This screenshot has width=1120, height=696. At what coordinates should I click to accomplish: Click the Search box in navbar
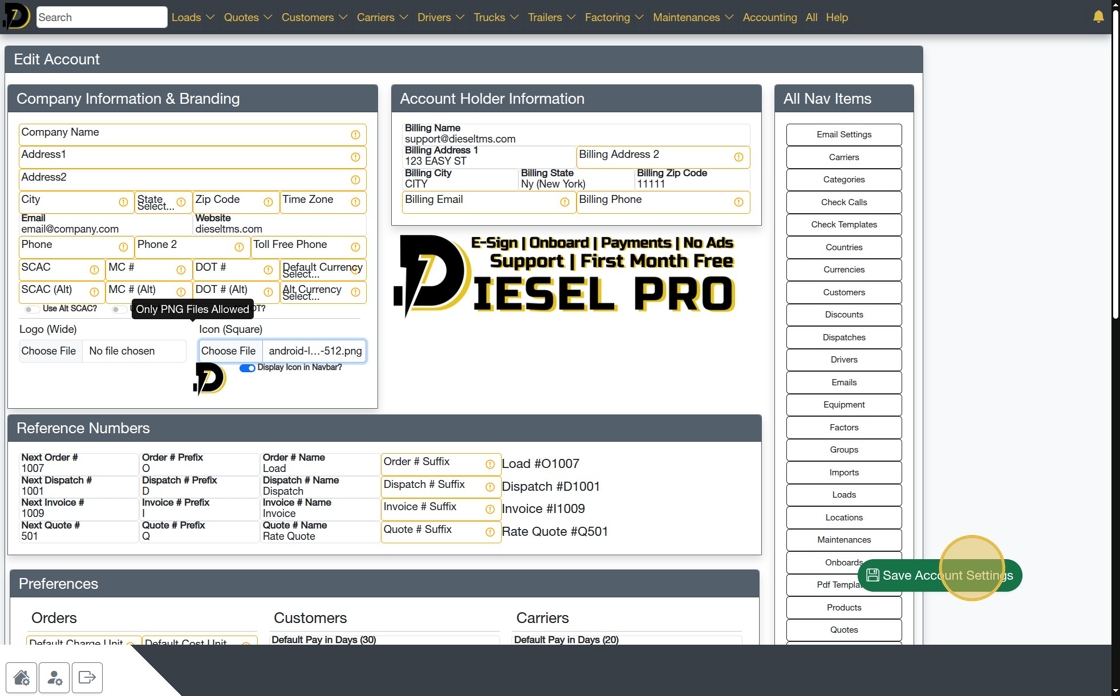[x=101, y=17]
